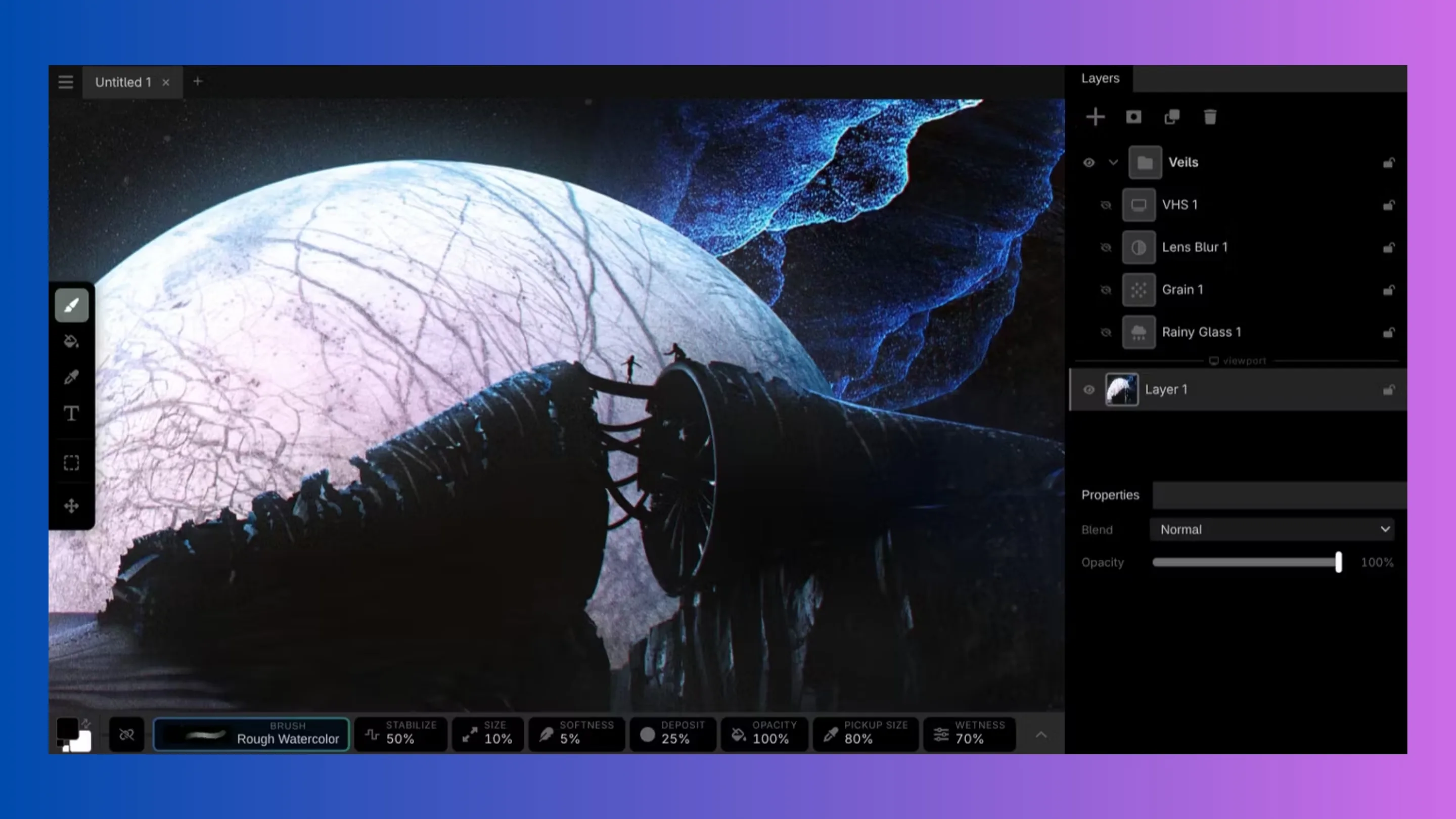The width and height of the screenshot is (1456, 819).
Task: Select the Eyedropper tool
Action: pos(72,377)
